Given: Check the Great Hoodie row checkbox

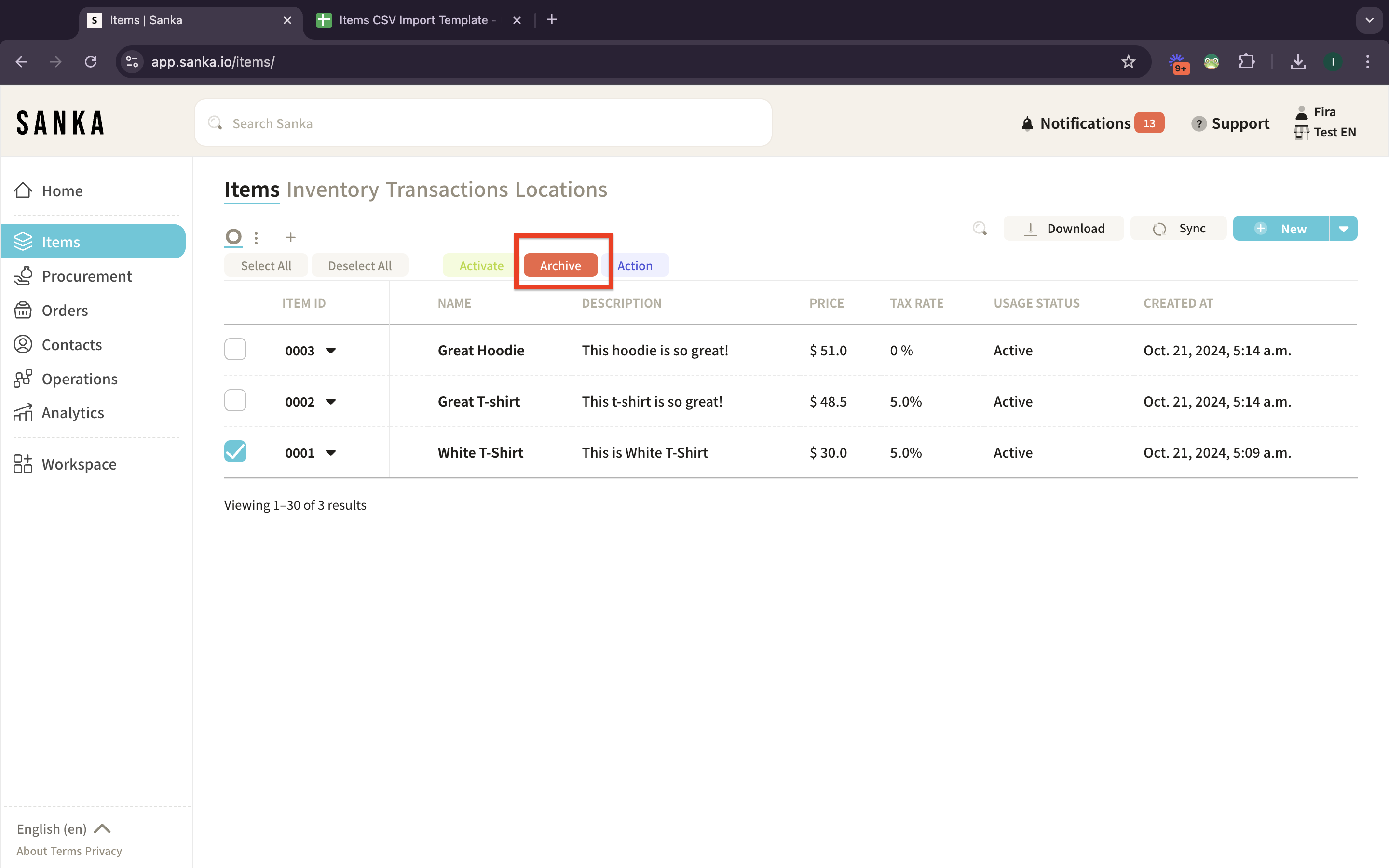Looking at the screenshot, I should (235, 349).
